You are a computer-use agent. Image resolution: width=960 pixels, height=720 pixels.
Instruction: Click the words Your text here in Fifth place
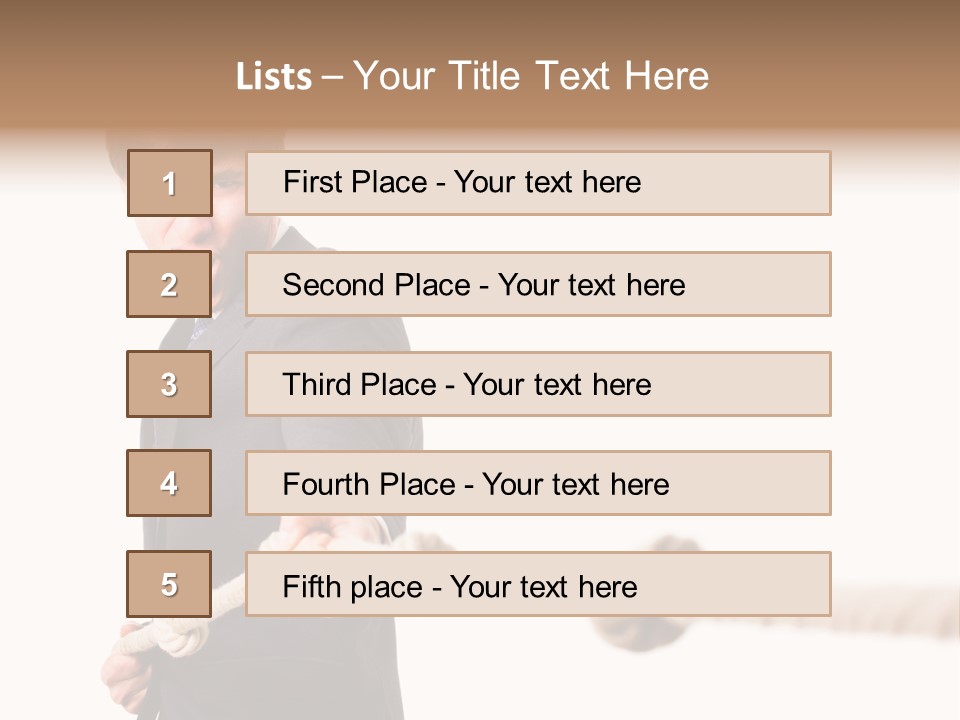[x=543, y=586]
